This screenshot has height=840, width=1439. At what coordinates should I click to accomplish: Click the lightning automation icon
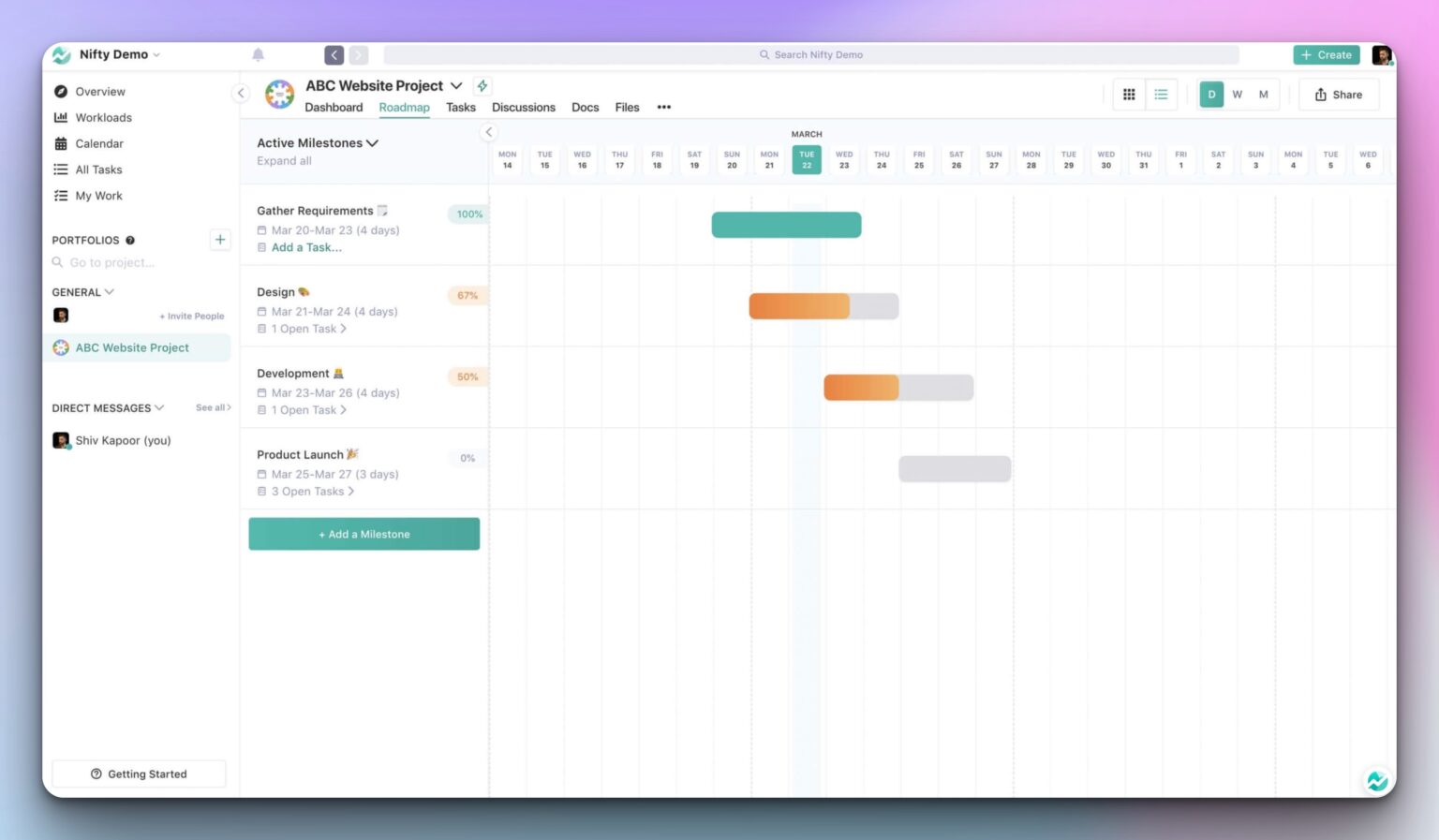tap(482, 86)
